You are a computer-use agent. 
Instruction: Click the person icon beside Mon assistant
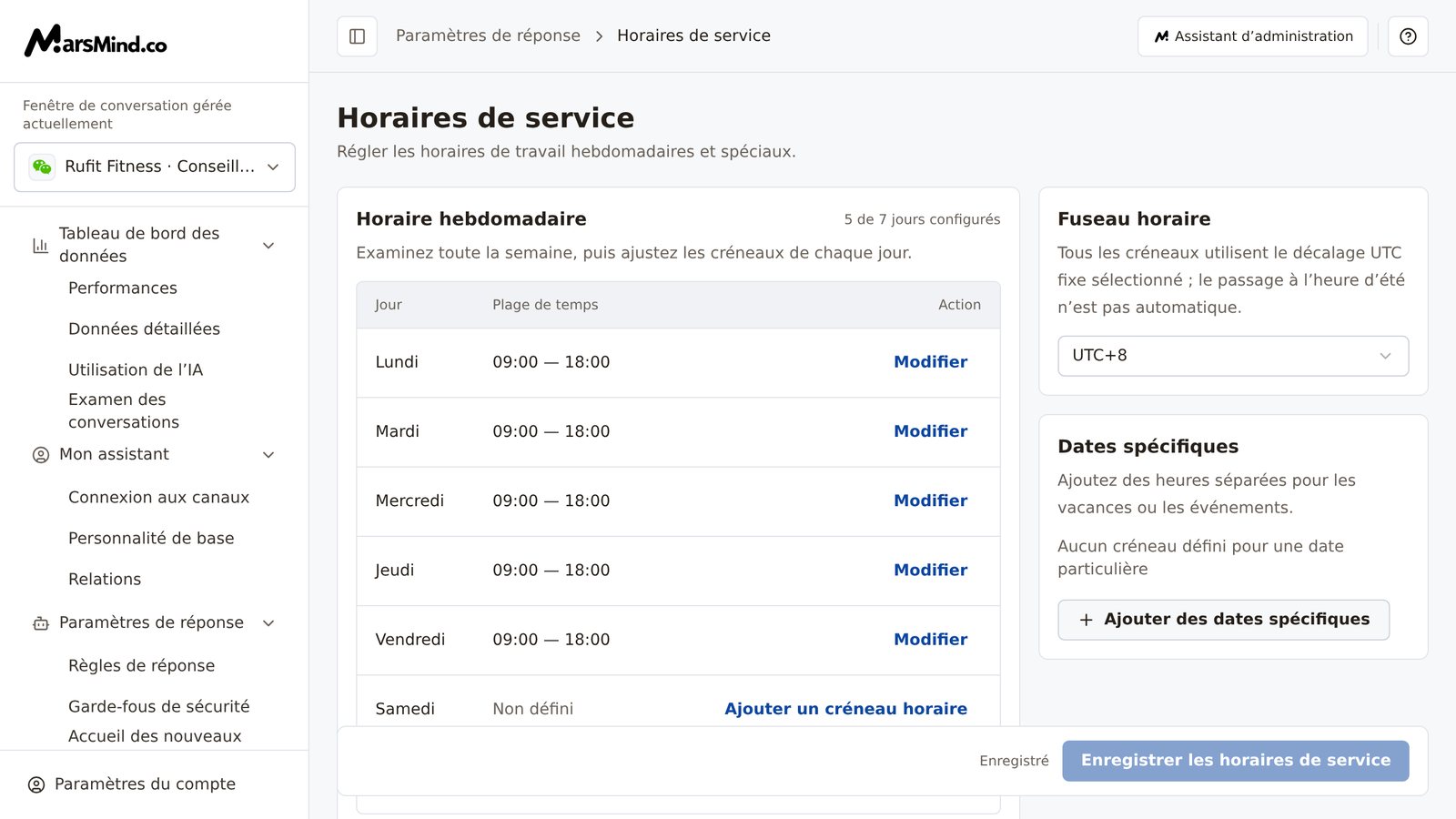coord(40,455)
